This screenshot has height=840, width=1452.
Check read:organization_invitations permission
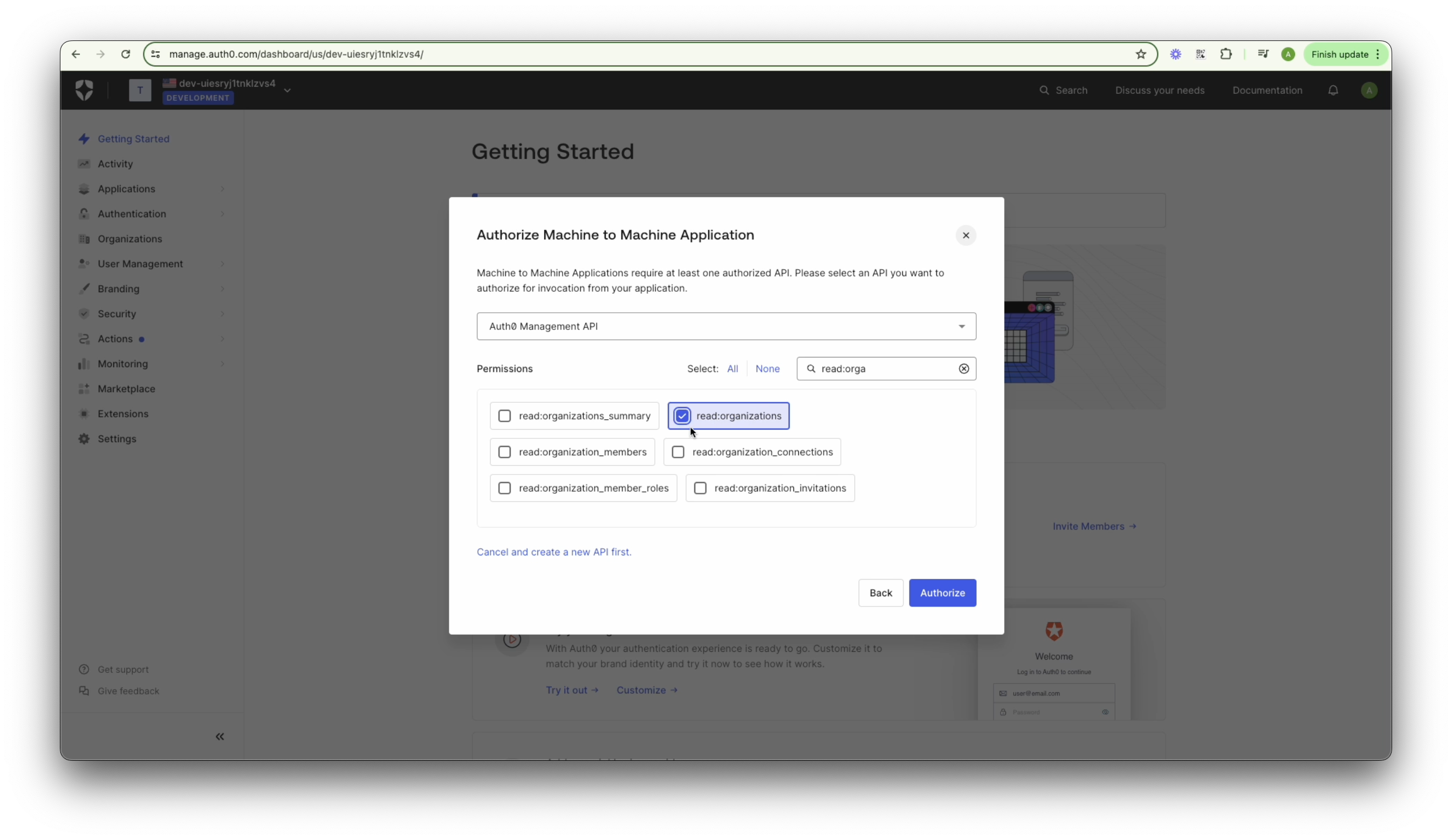point(700,488)
